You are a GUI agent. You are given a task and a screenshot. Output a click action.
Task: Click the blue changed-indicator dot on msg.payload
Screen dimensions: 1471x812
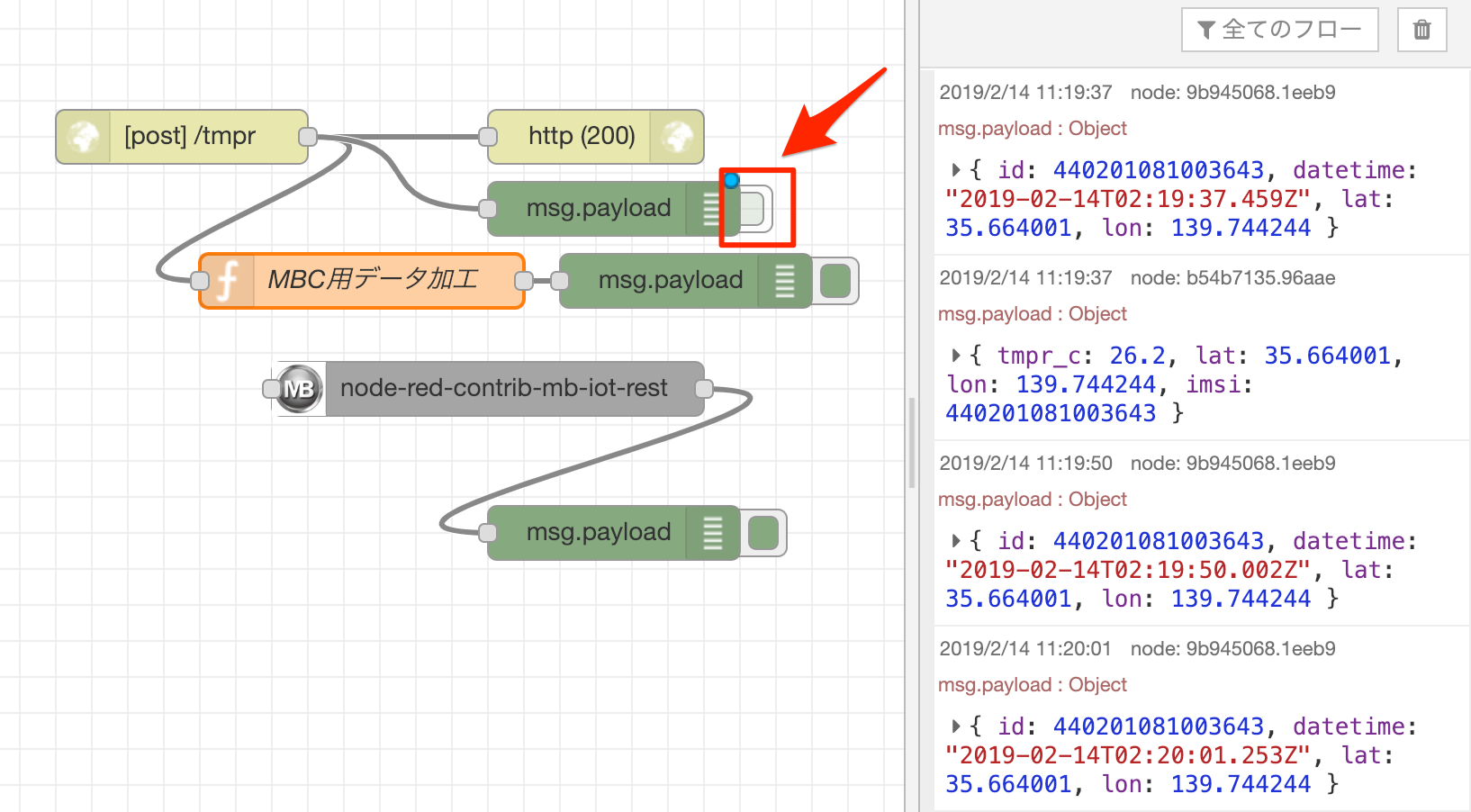pos(732,180)
